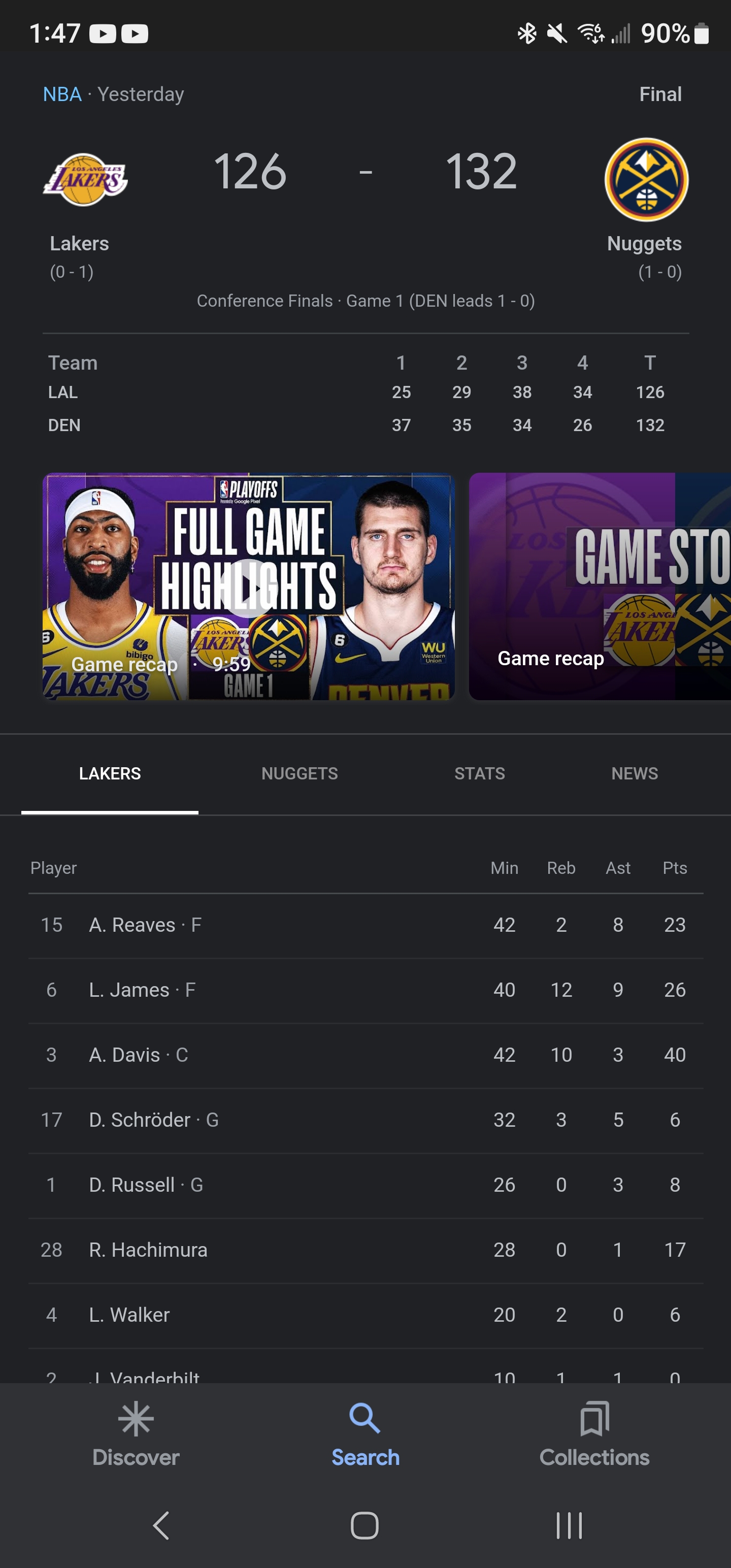Select the L. Walker player row
Image resolution: width=731 pixels, height=1568 pixels.
click(x=365, y=1316)
